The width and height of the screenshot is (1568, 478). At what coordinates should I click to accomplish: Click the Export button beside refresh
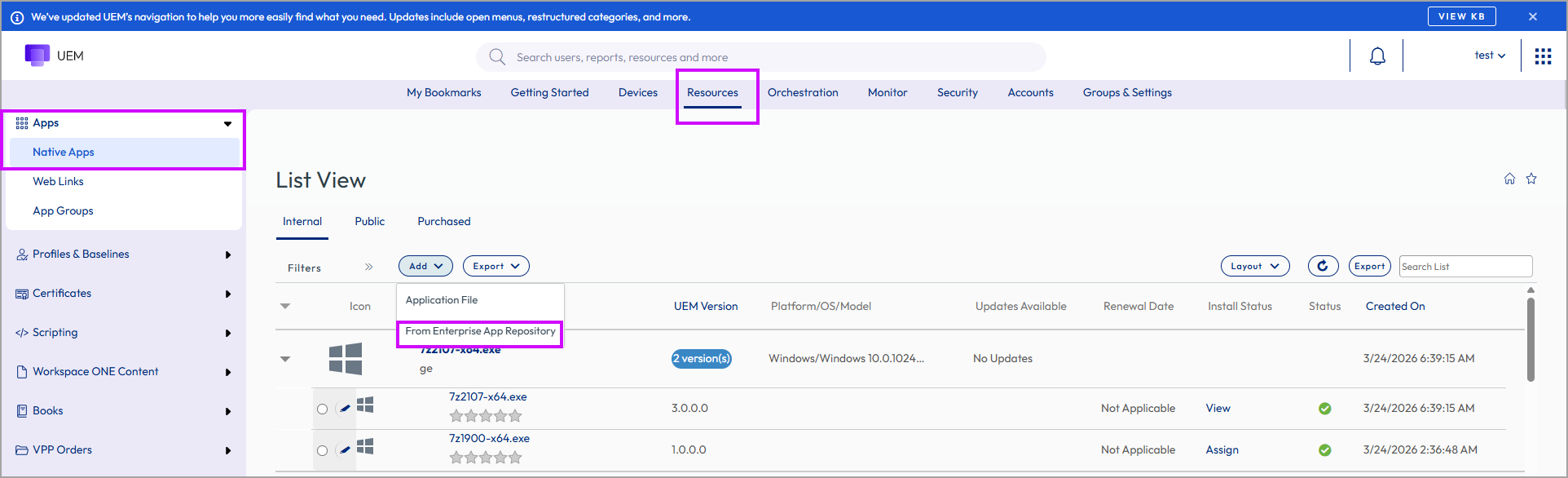(1370, 266)
